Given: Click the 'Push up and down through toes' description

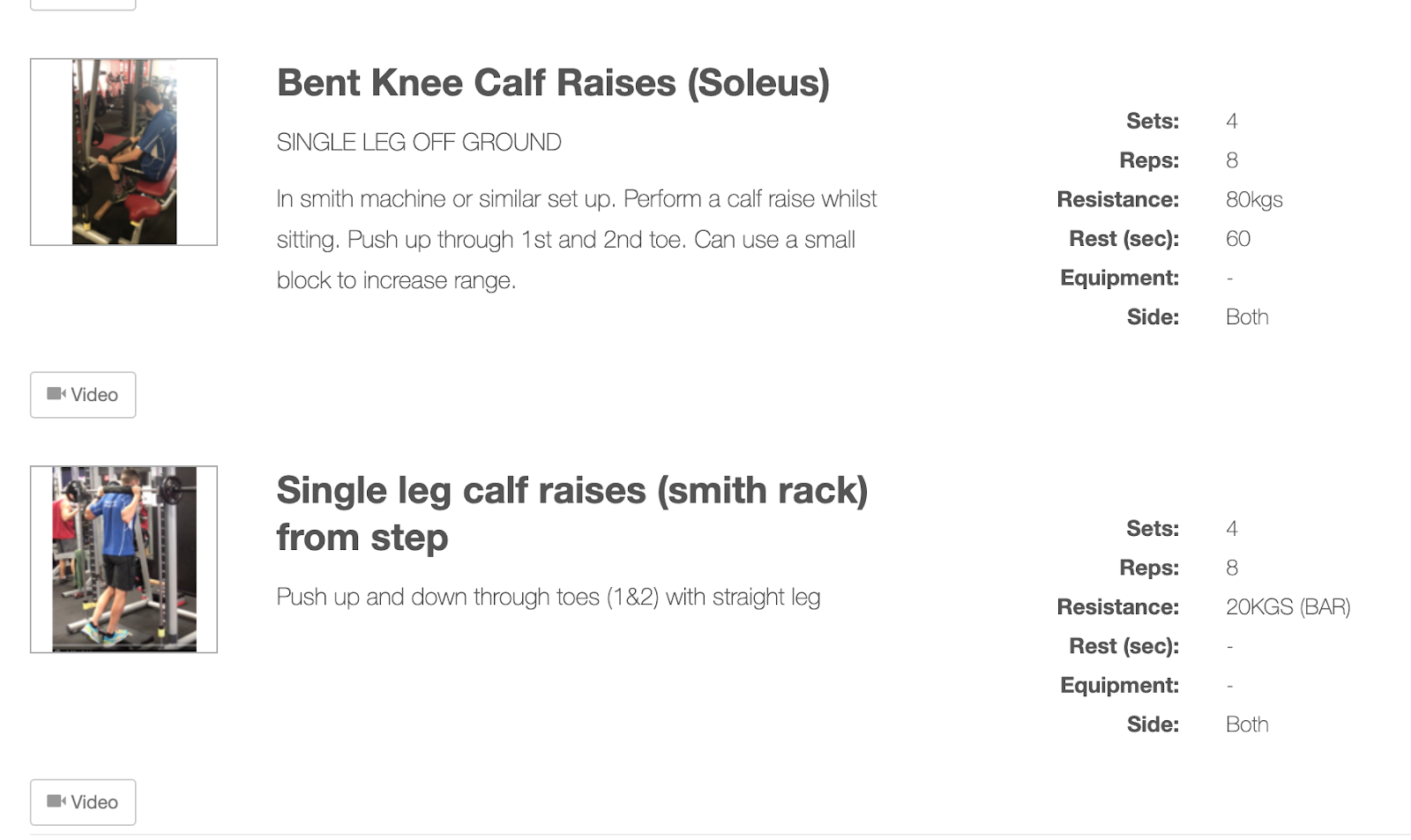Looking at the screenshot, I should pyautogui.click(x=548, y=597).
